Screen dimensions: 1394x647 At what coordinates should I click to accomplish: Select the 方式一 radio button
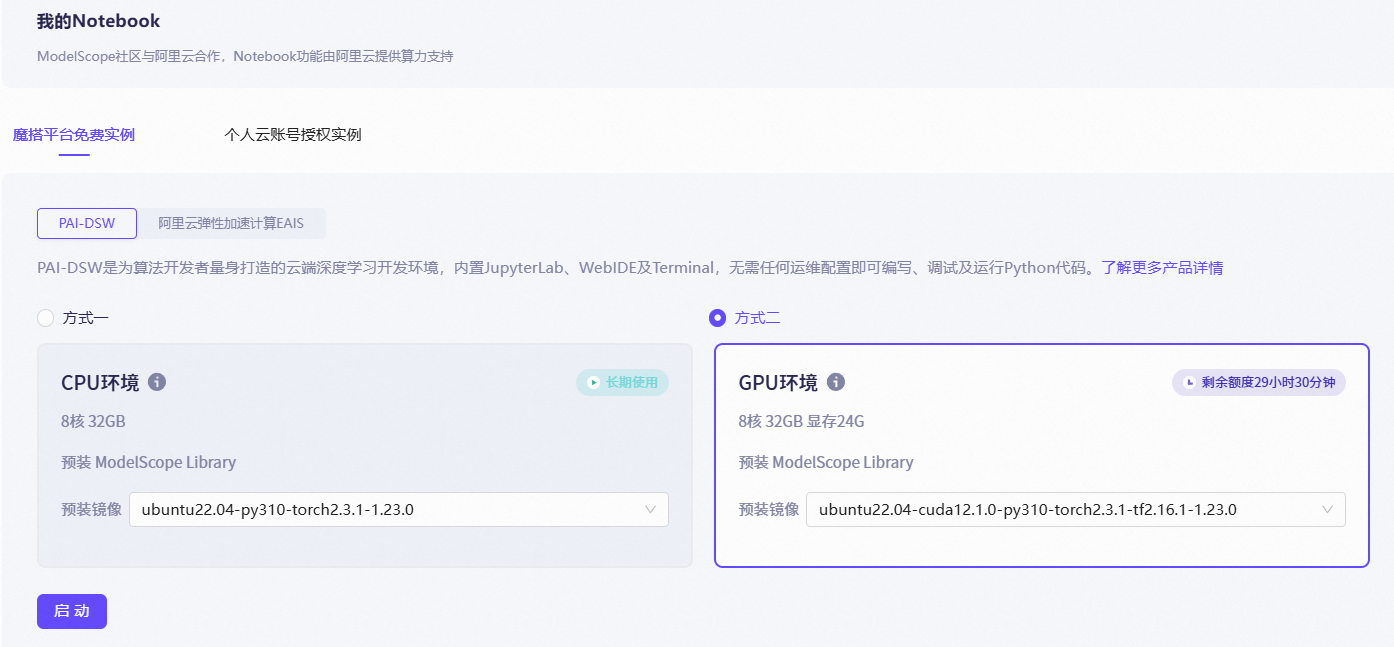coord(45,317)
